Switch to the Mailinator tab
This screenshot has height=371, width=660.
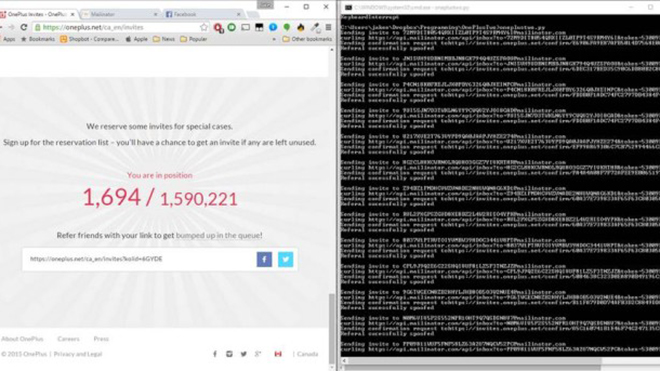119,14
